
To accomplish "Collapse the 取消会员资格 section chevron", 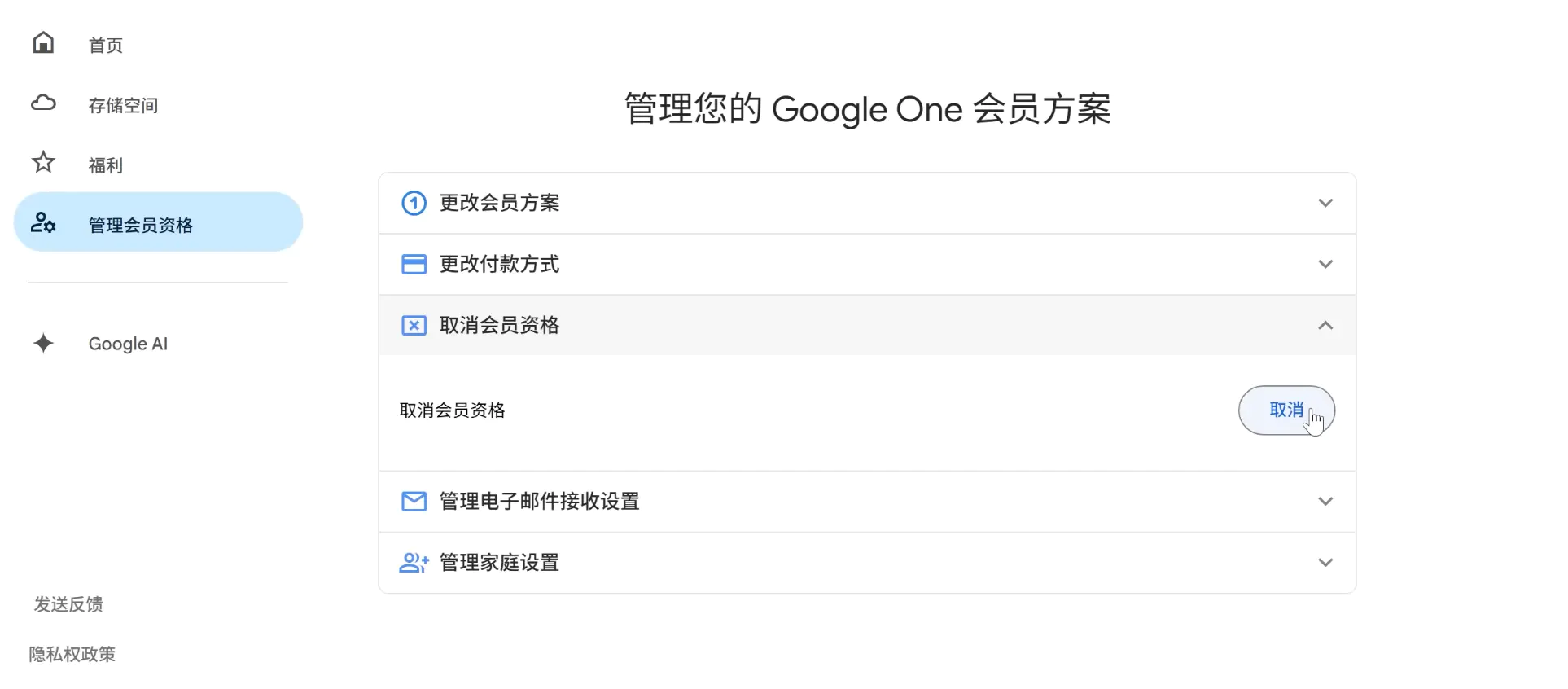I will 1325,325.
